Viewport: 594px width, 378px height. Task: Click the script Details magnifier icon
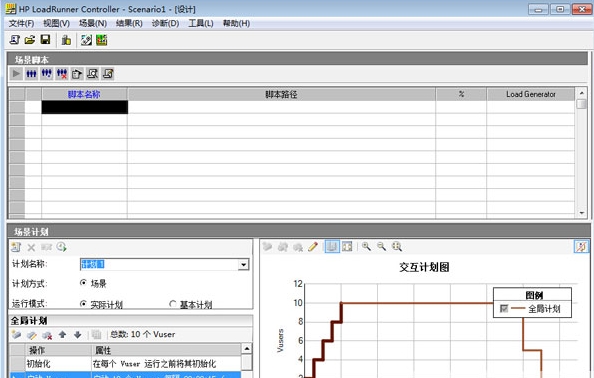[x=92, y=73]
